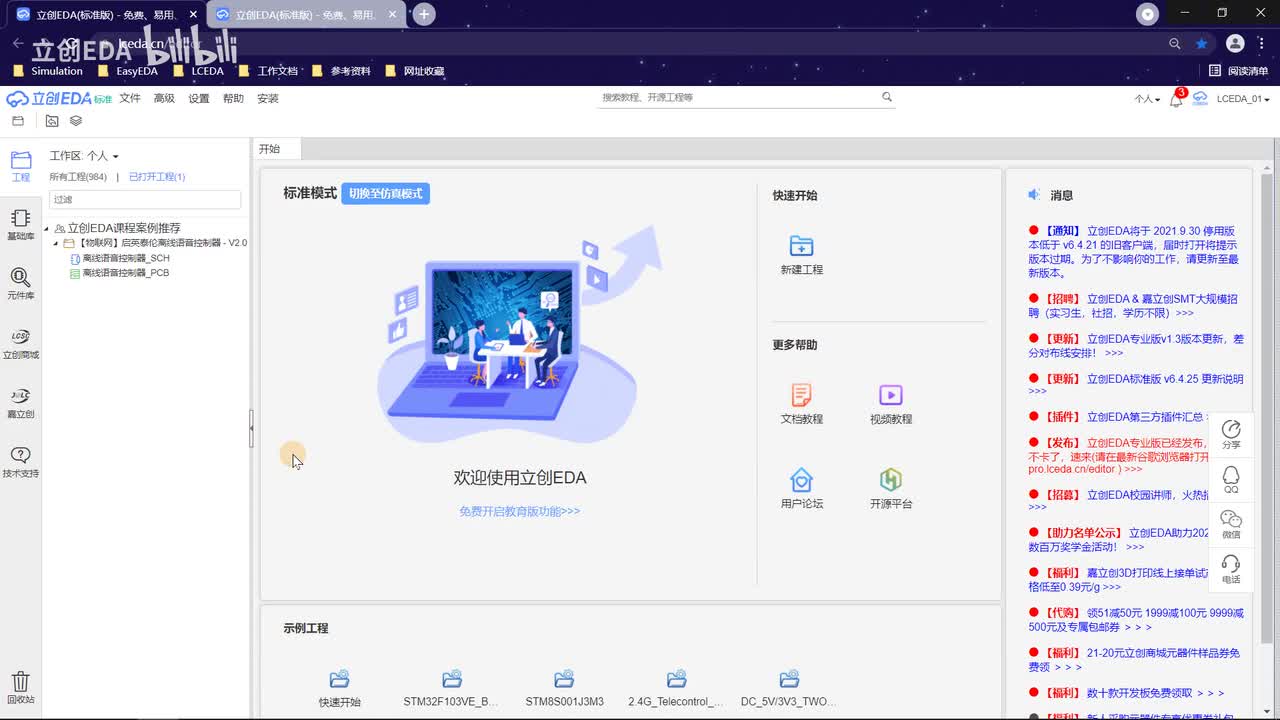Open the 快速开始 example project
The height and width of the screenshot is (720, 1280).
339,688
